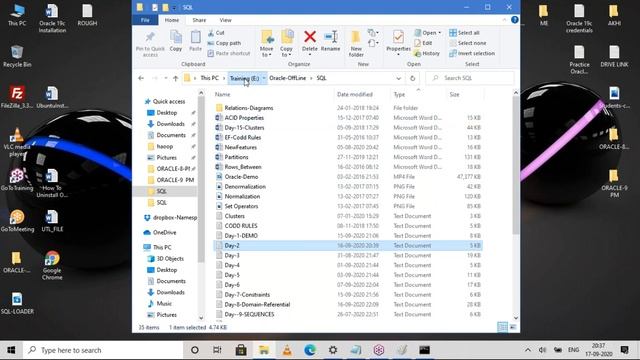This screenshot has height=360, width=640.
Task: Click the Windows Start button
Action: point(11,350)
